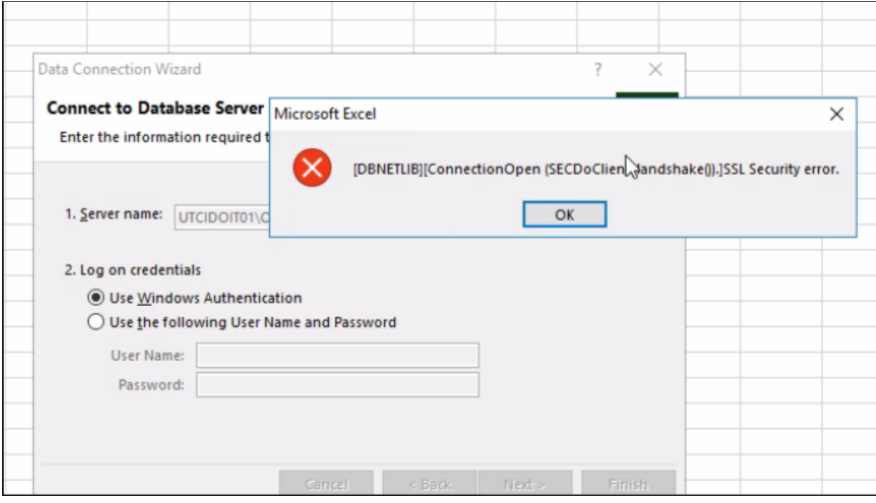This screenshot has width=876, height=503.
Task: Click OK in the Microsoft Excel error dialog
Action: tap(564, 215)
